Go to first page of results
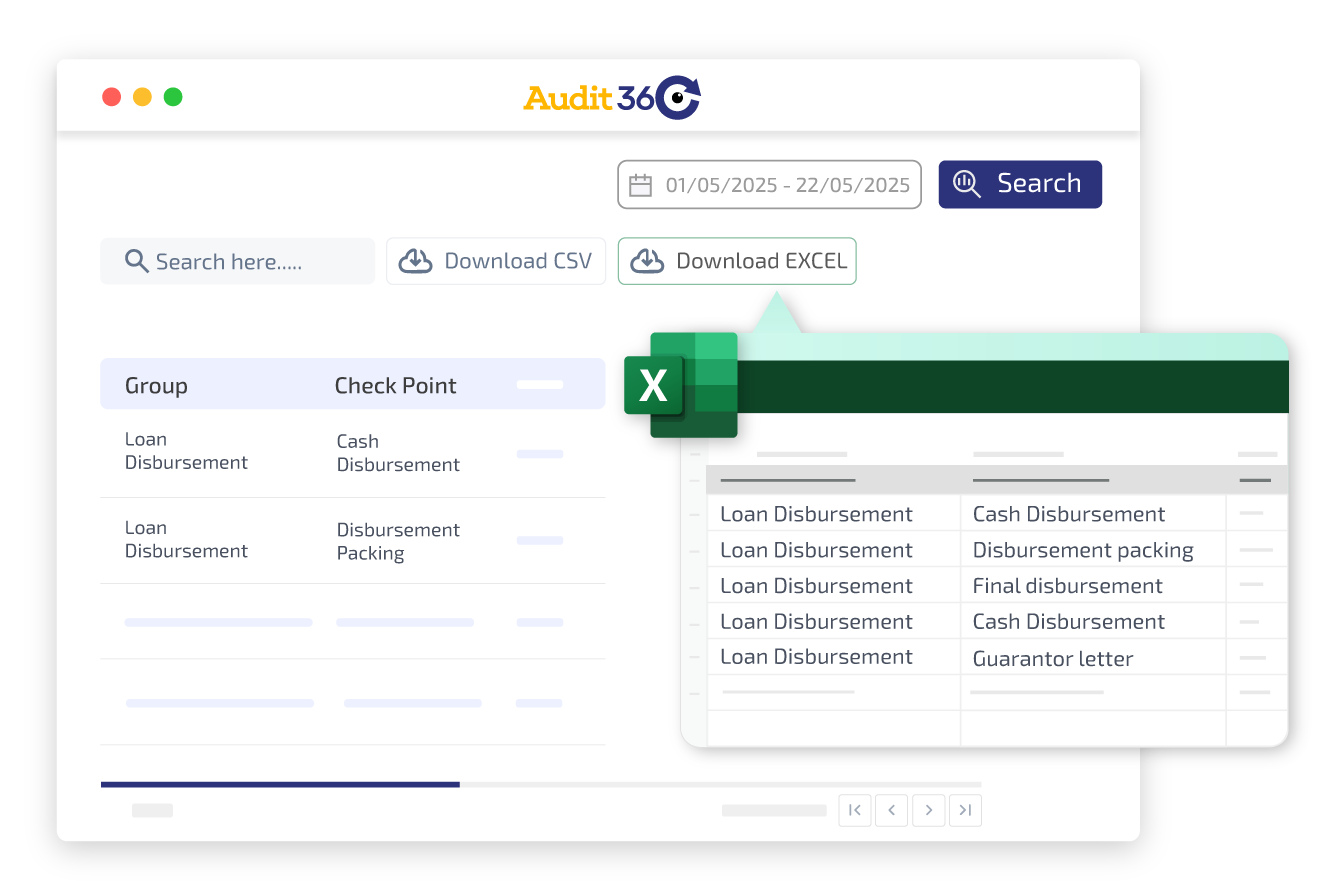This screenshot has height=884, width=1325. tap(854, 810)
